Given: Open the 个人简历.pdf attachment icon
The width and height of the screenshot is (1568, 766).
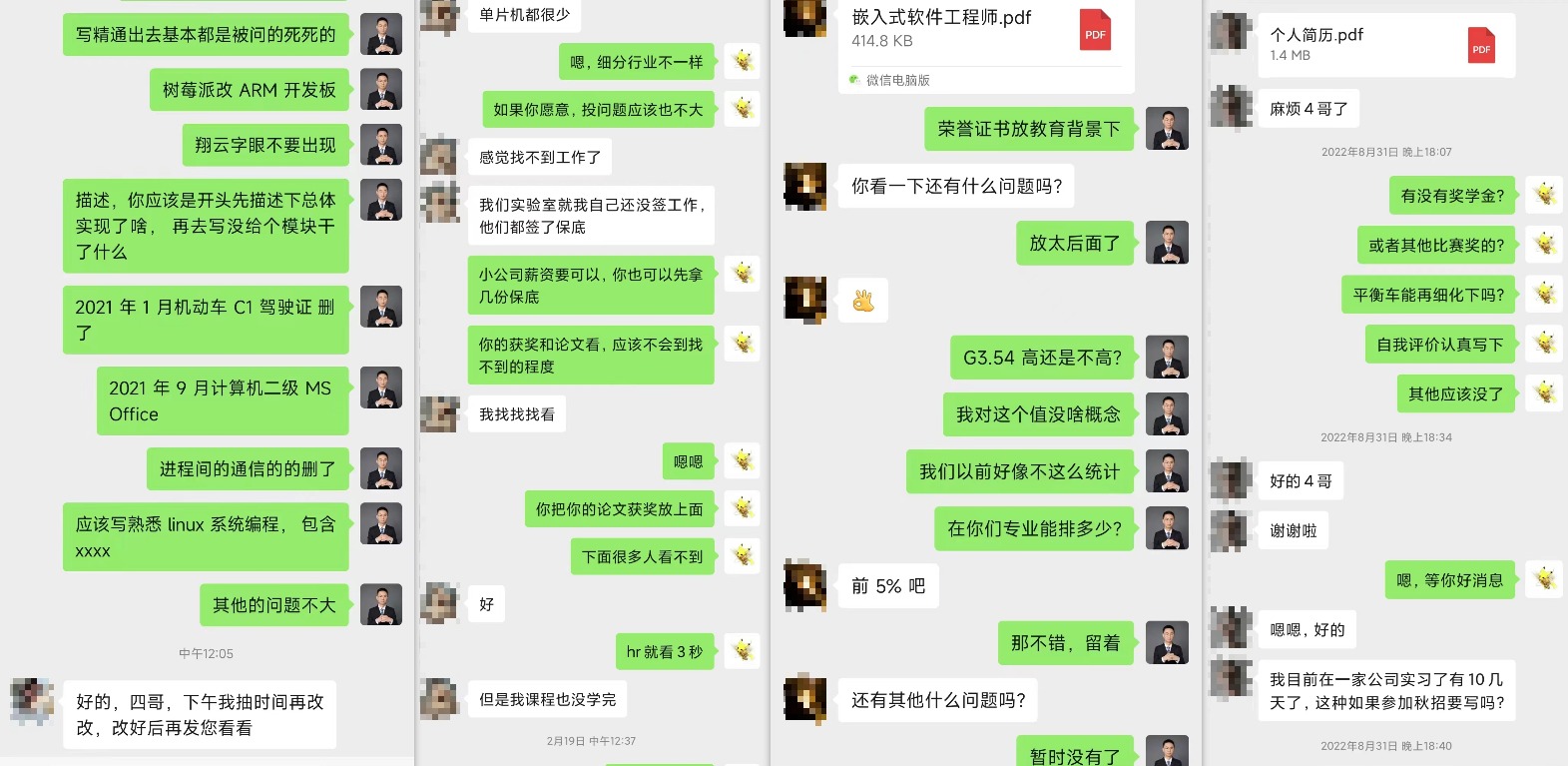Looking at the screenshot, I should (1481, 46).
